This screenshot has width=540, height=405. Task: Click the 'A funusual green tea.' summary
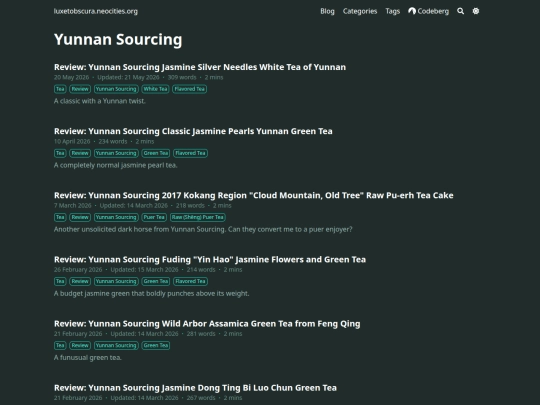(87, 357)
